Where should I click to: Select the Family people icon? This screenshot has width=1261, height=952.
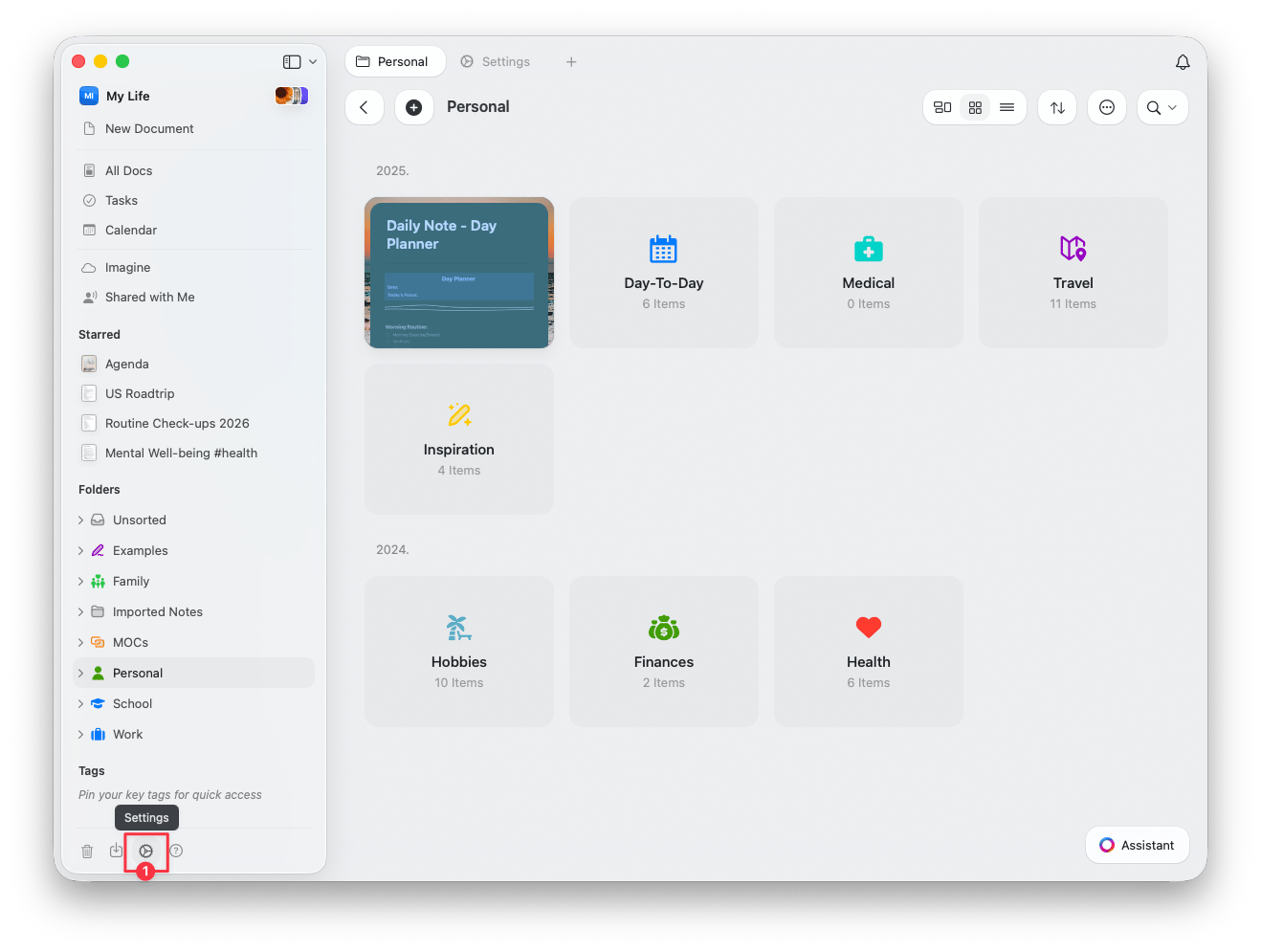[98, 581]
